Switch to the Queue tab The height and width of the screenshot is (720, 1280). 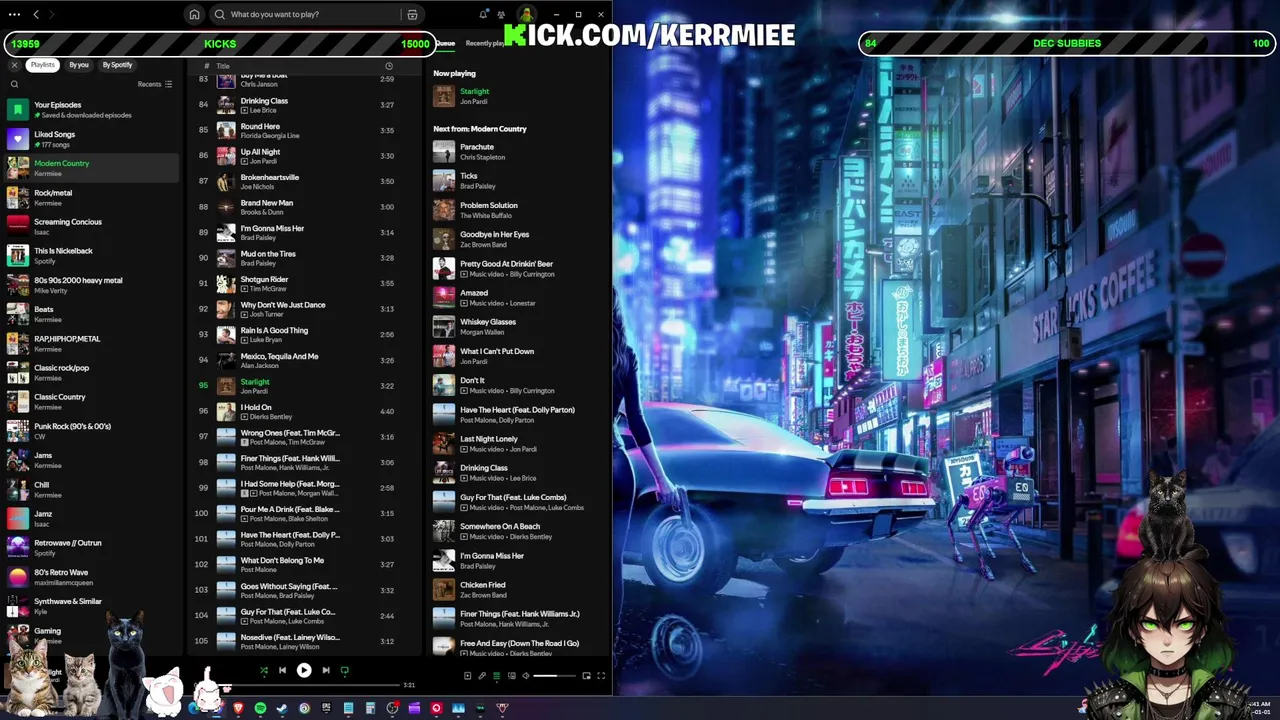pyautogui.click(x=445, y=43)
